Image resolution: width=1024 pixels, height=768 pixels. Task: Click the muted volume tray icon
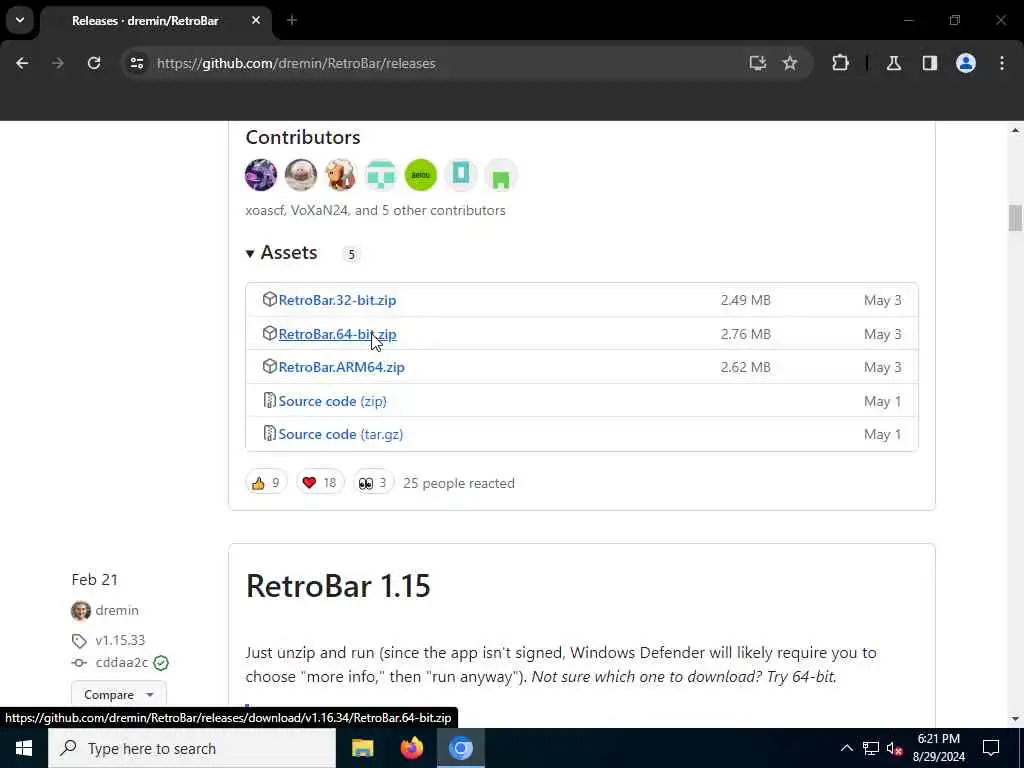tap(895, 748)
